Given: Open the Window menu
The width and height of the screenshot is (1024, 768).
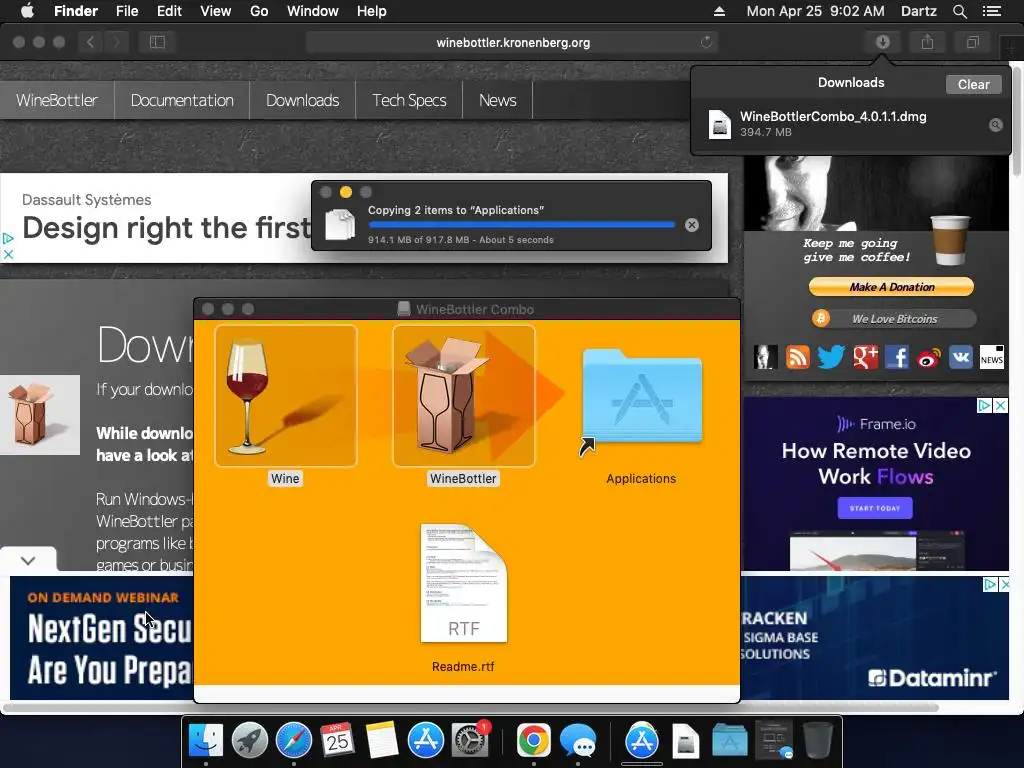Looking at the screenshot, I should tap(313, 11).
